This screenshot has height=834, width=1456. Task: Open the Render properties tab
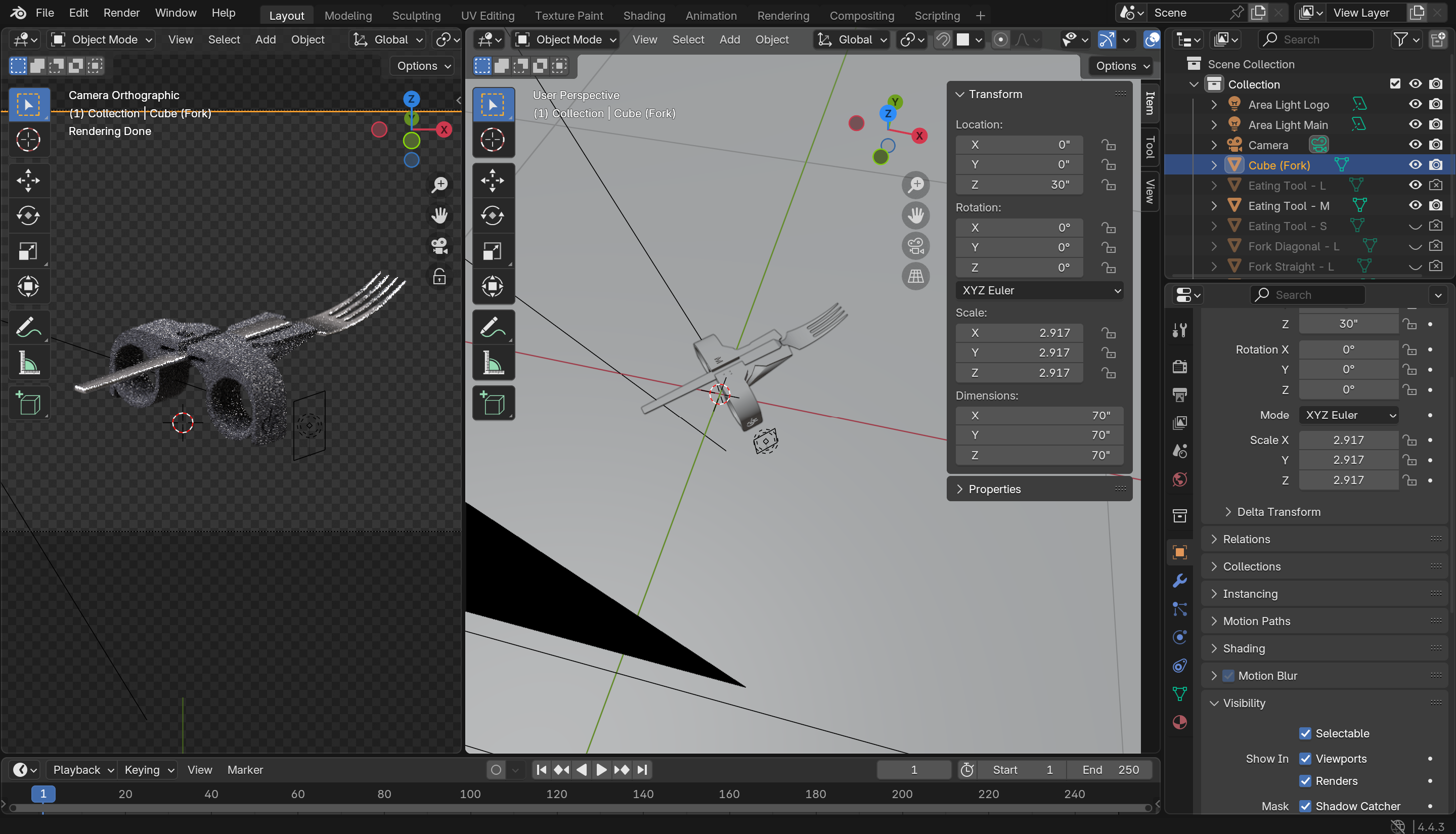click(x=1179, y=367)
